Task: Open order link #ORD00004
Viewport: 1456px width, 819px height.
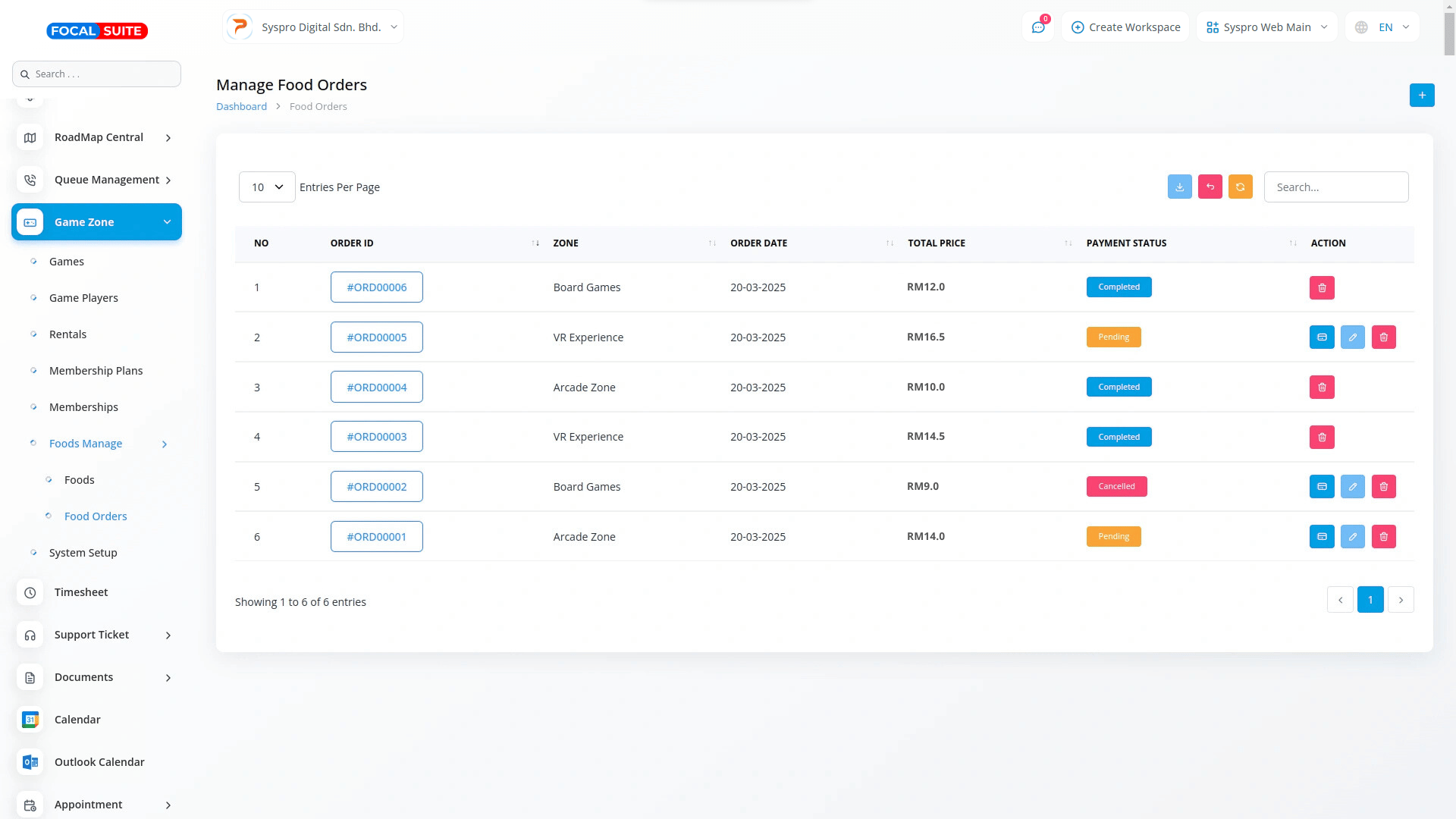Action: click(376, 387)
